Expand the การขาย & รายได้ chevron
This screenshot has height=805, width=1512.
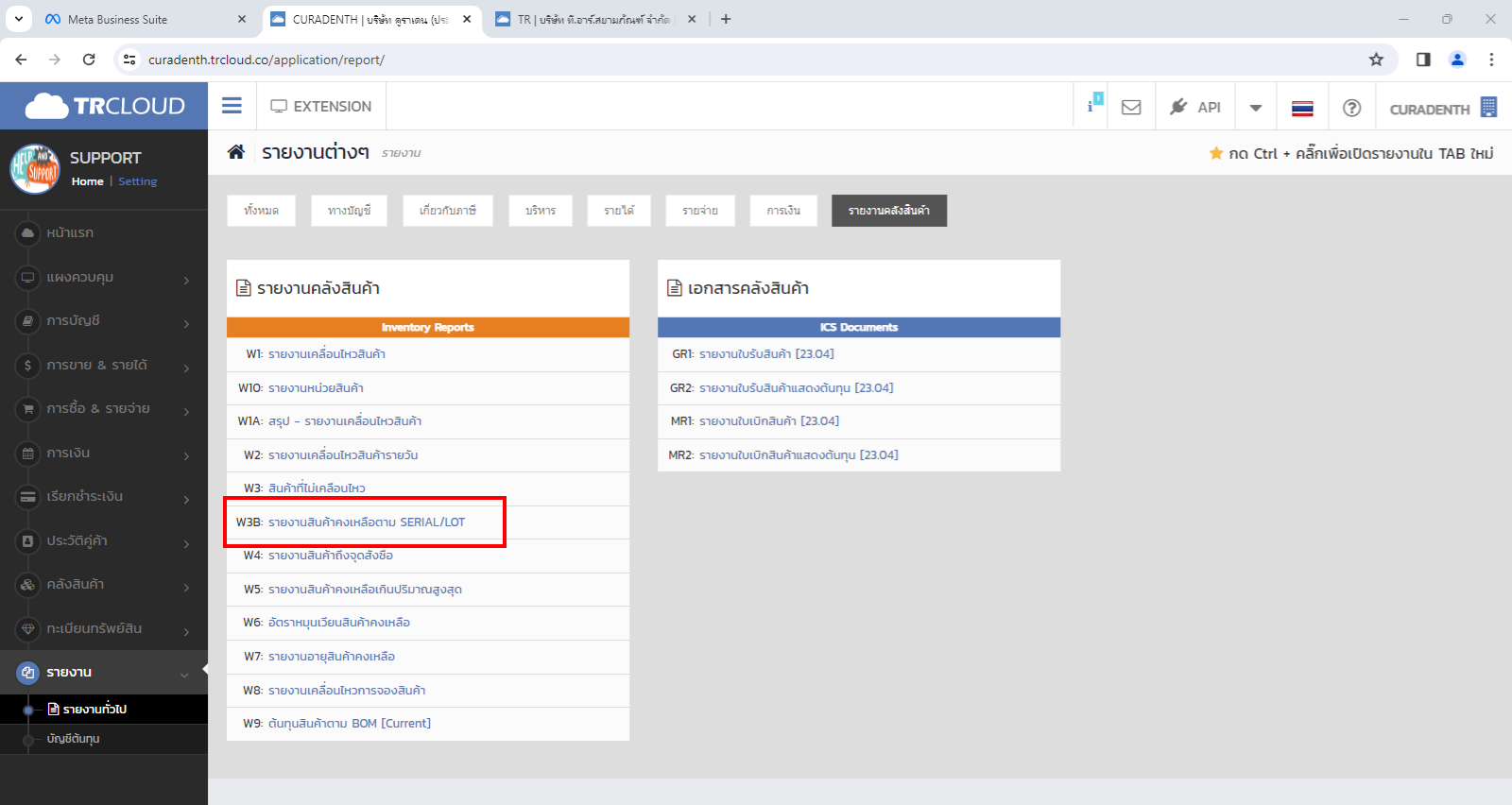(x=186, y=368)
